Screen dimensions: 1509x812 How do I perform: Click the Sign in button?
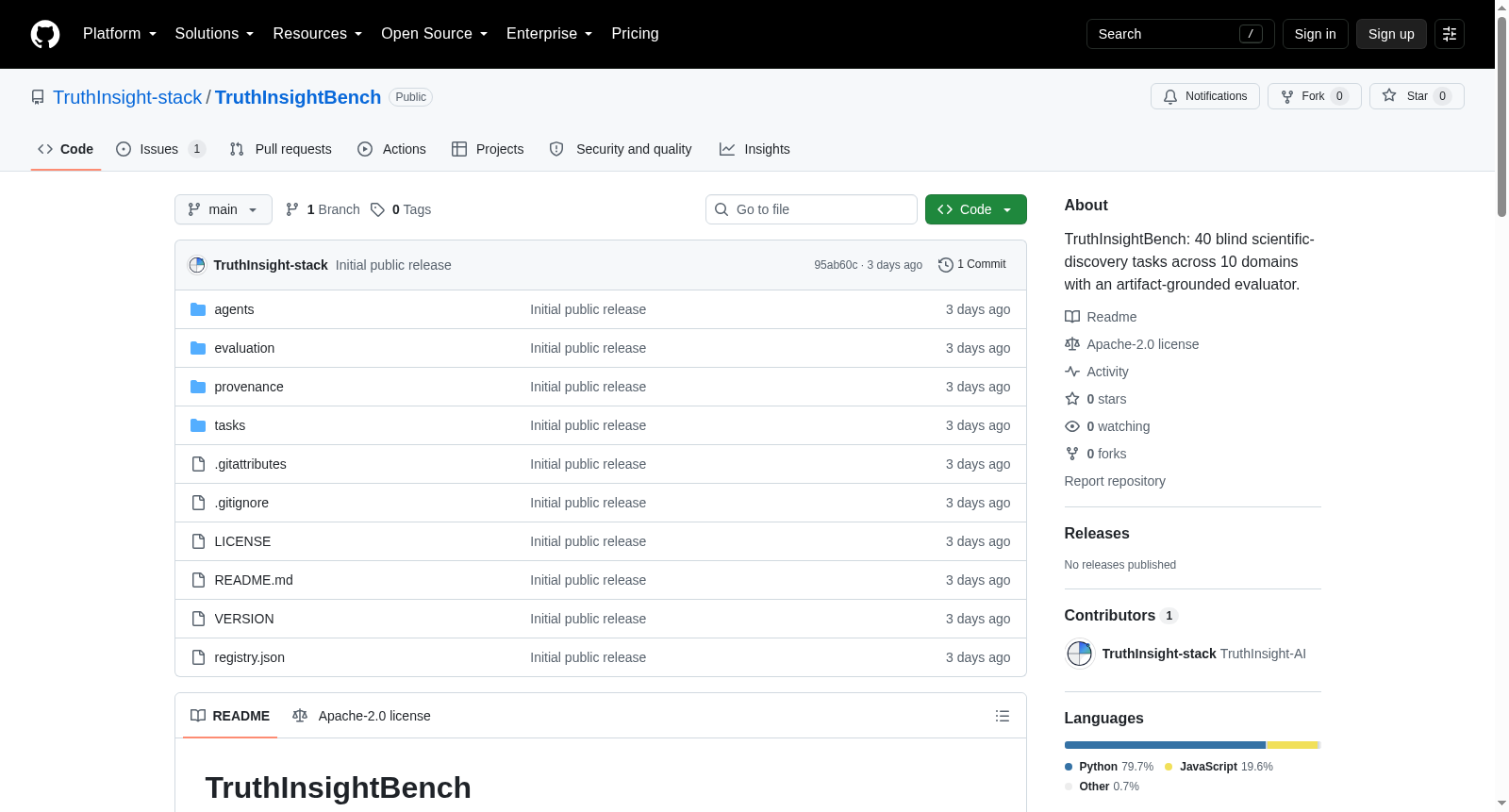(1316, 34)
